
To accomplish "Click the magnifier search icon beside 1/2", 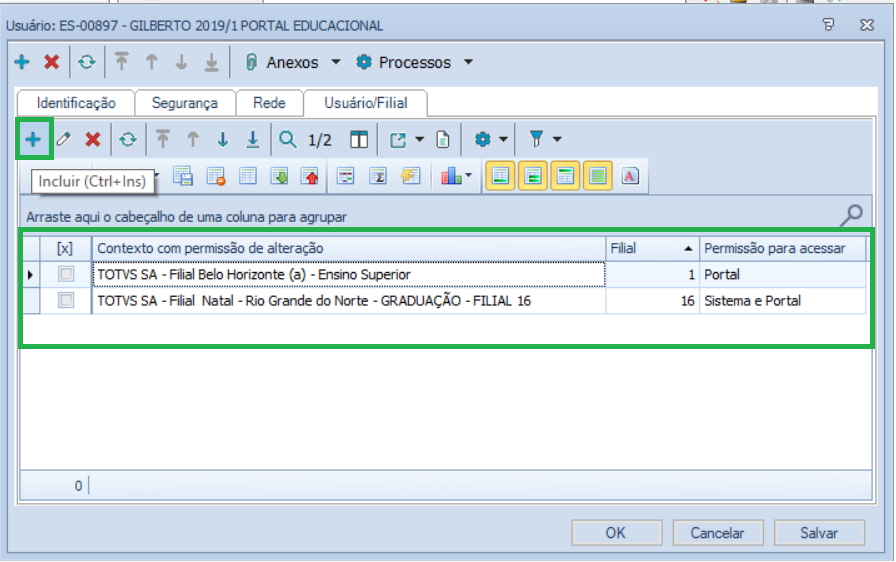I will click(x=287, y=139).
